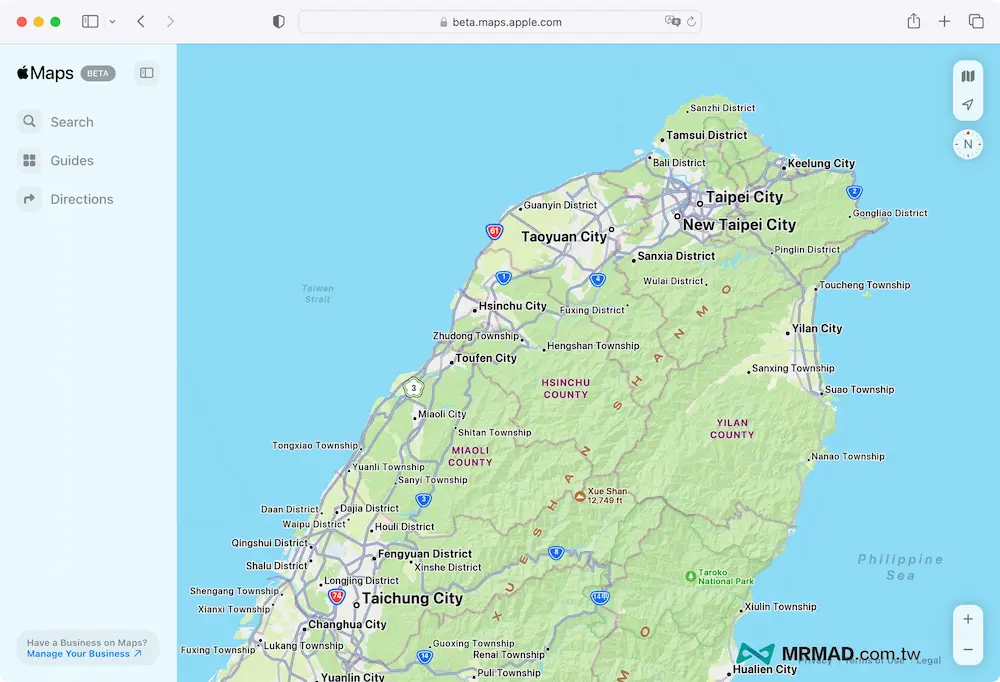Collapse the Maps sidebar panel
1000x682 pixels.
pyautogui.click(x=147, y=73)
